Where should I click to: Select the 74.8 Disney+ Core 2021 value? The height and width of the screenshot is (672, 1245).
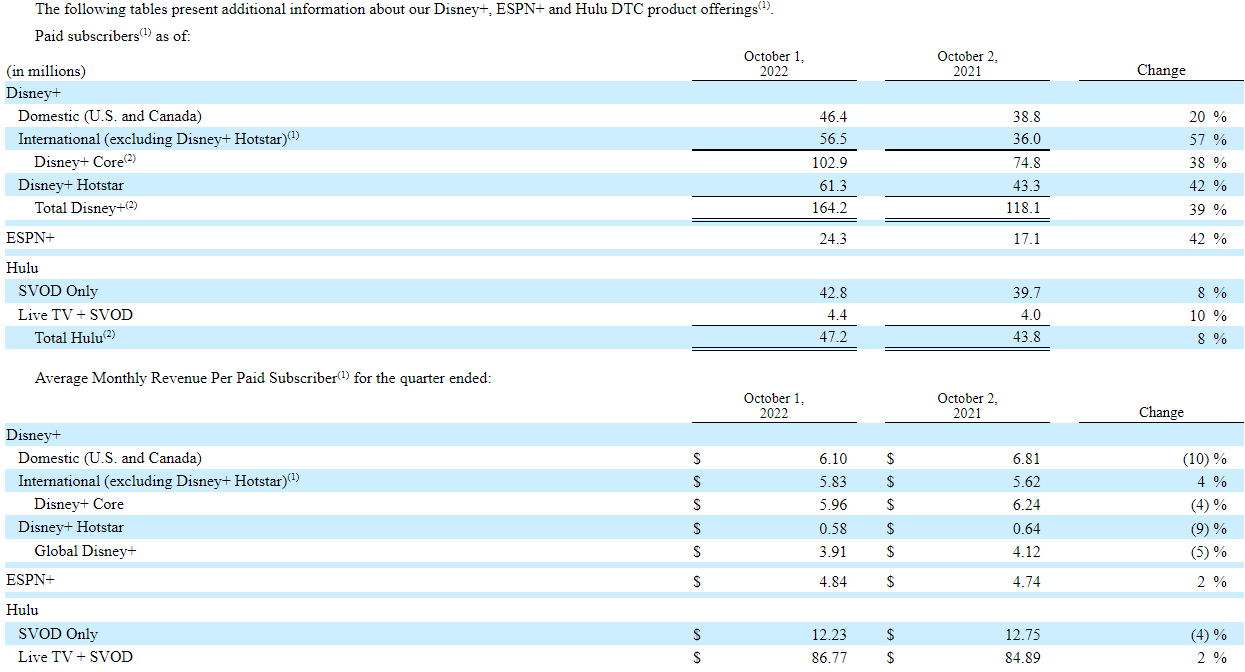tap(1026, 163)
